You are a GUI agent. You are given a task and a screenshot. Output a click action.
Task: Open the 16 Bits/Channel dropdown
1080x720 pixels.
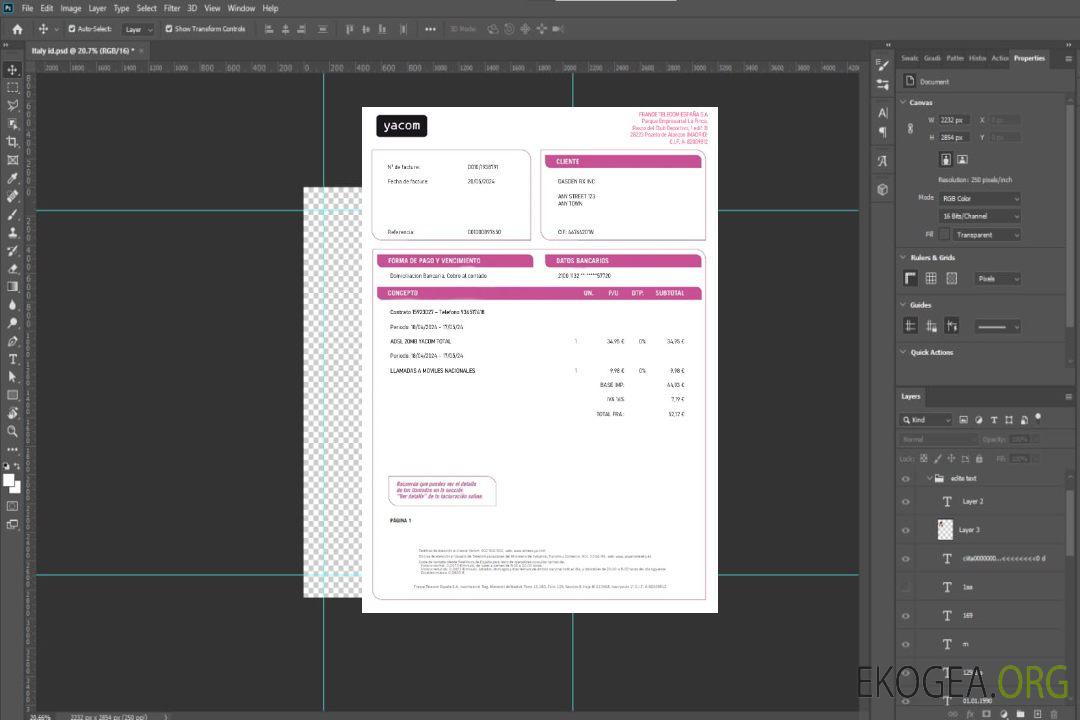(979, 216)
